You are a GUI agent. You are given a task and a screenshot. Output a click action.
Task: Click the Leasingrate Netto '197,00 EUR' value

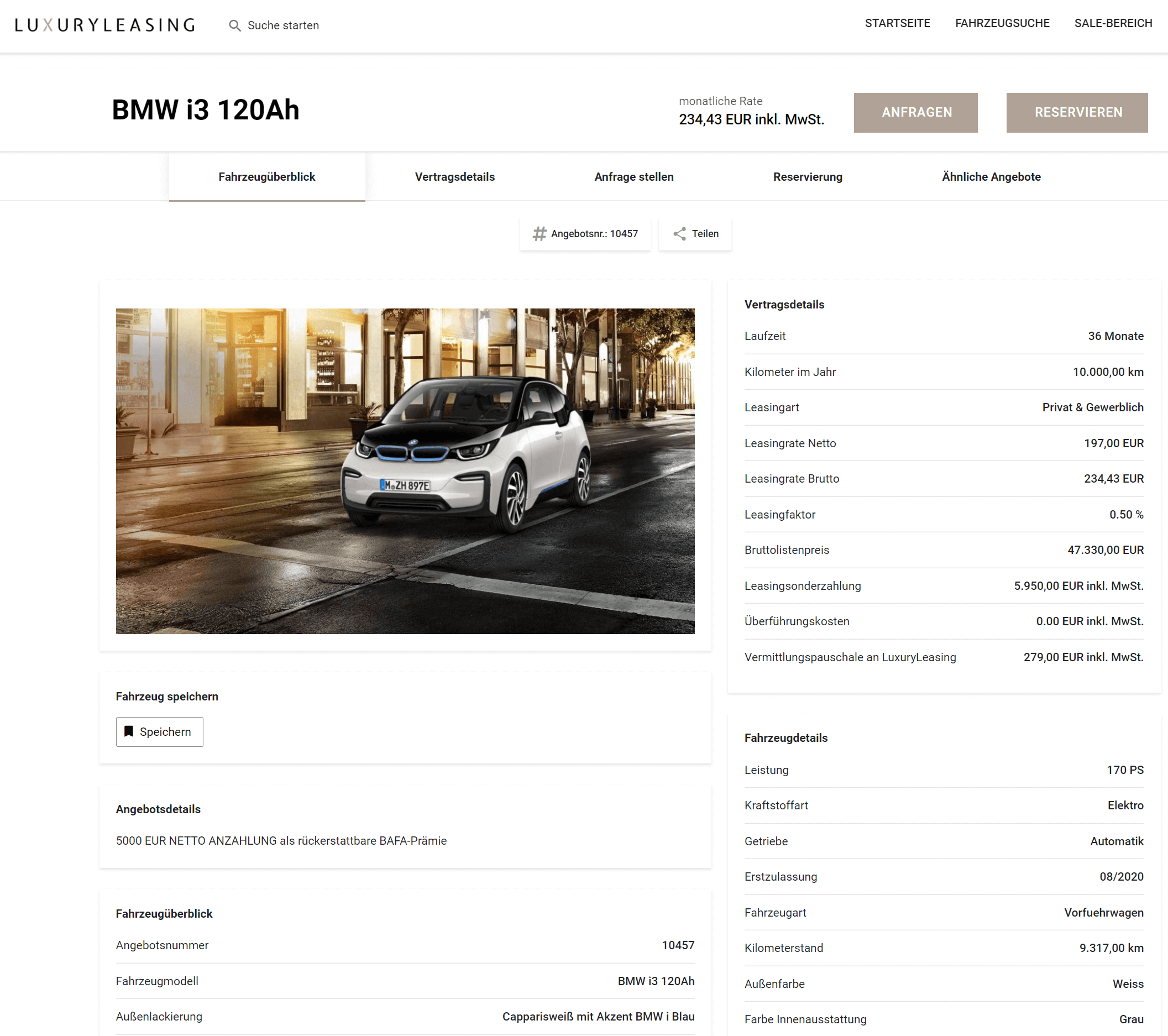click(1114, 443)
